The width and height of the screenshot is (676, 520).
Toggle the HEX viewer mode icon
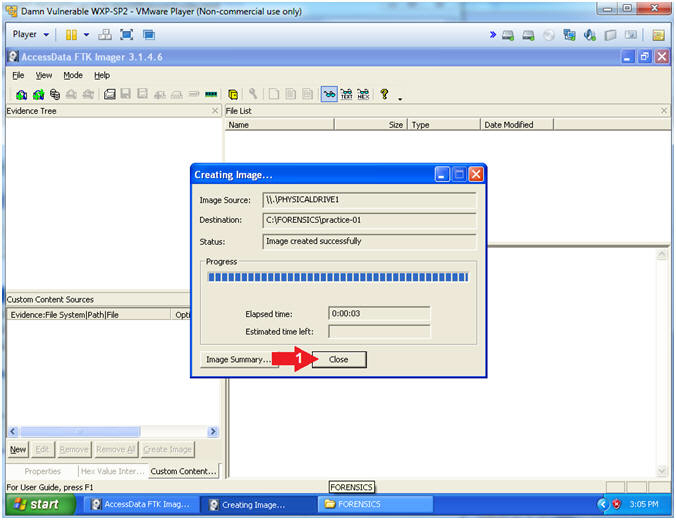(x=363, y=94)
